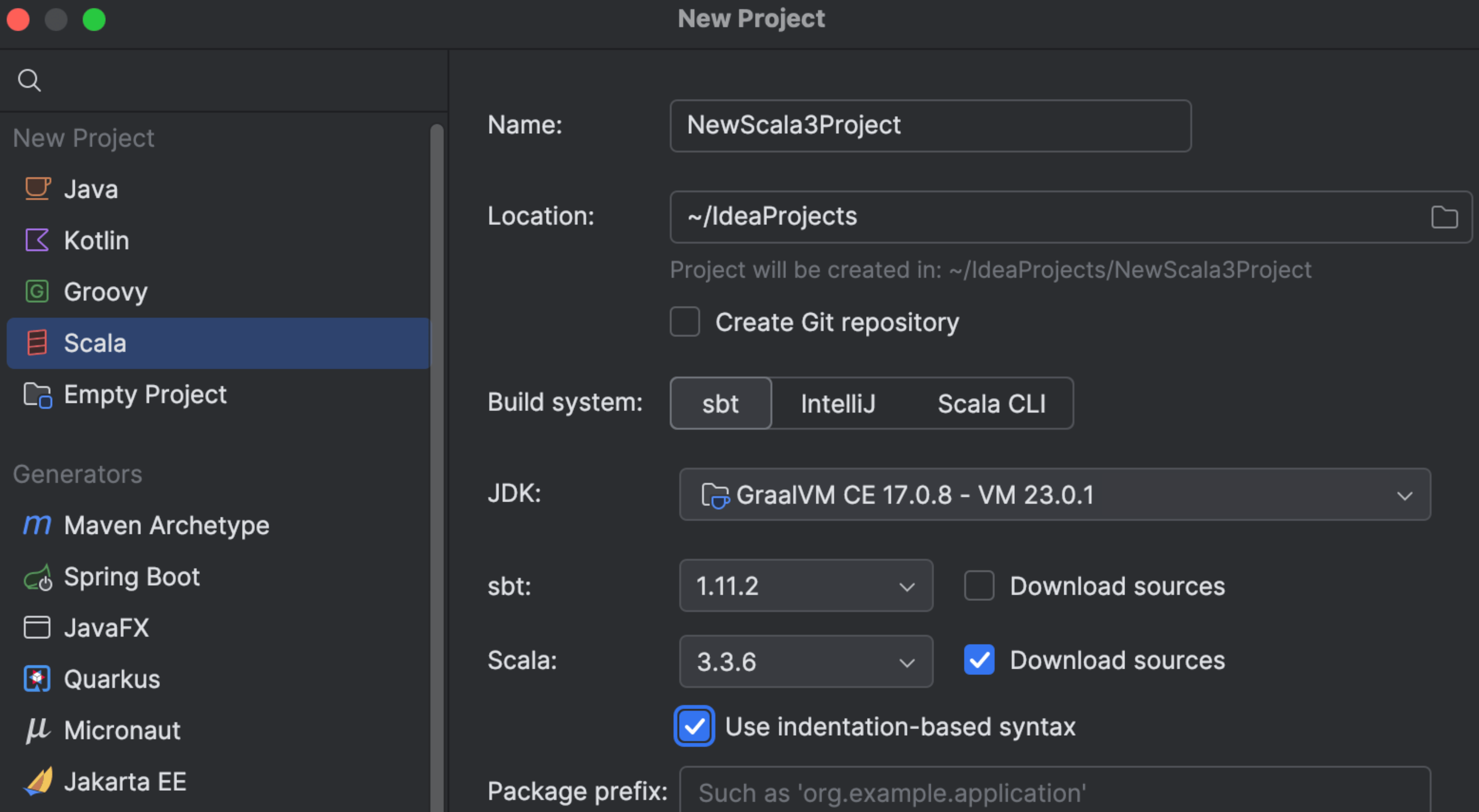Viewport: 1479px width, 812px height.
Task: Open the Micronaut generator via its icon
Action: (x=37, y=730)
